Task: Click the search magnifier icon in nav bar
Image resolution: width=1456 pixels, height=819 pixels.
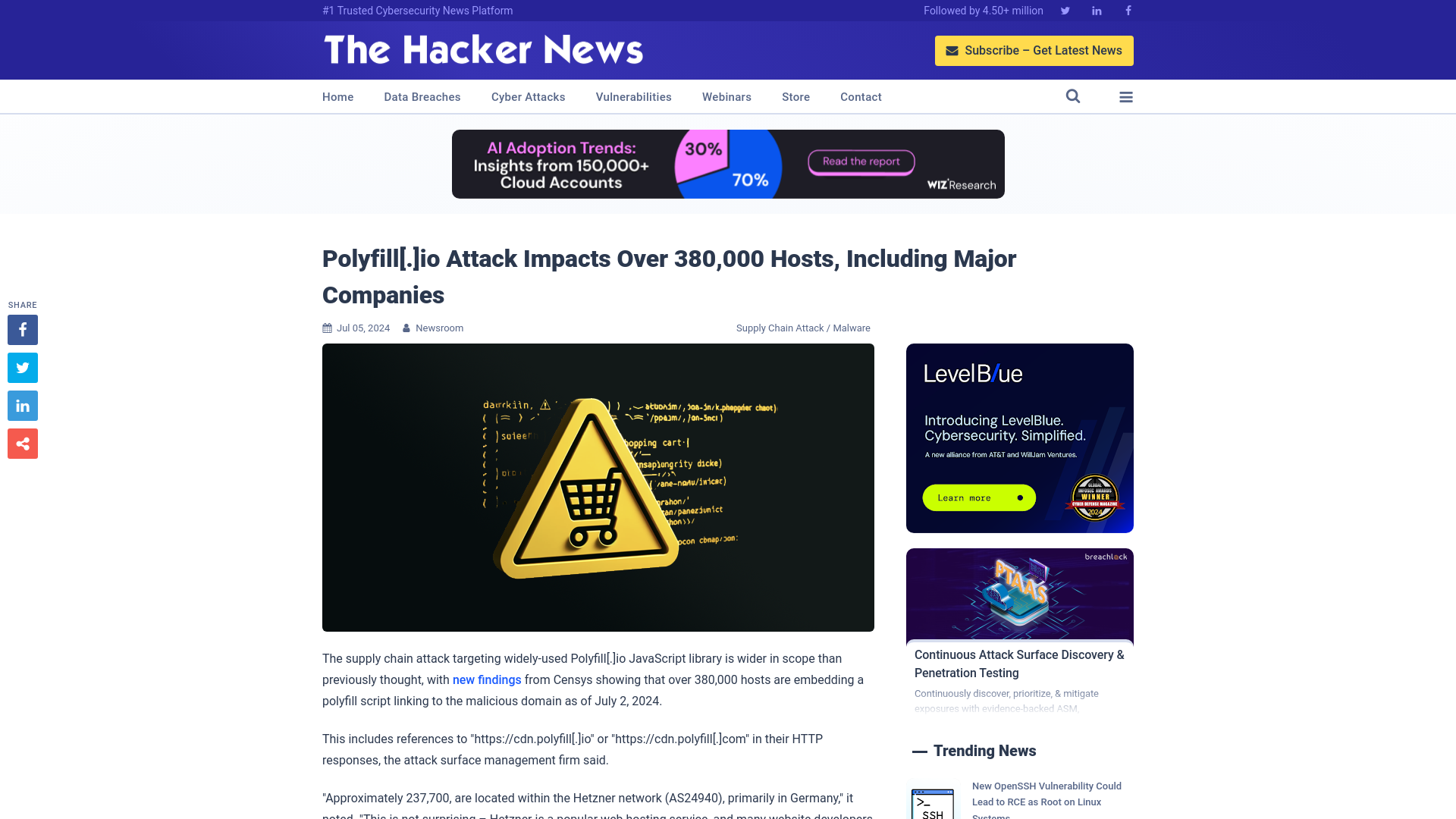Action: coord(1073,96)
